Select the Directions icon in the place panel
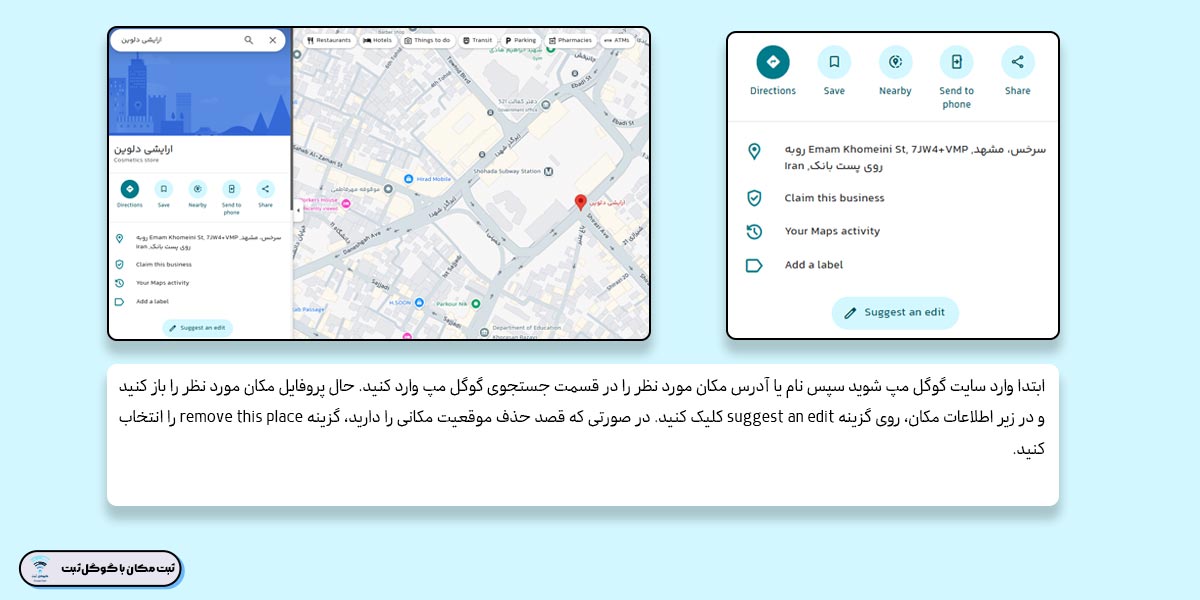Image resolution: width=1200 pixels, height=600 pixels. 772,61
